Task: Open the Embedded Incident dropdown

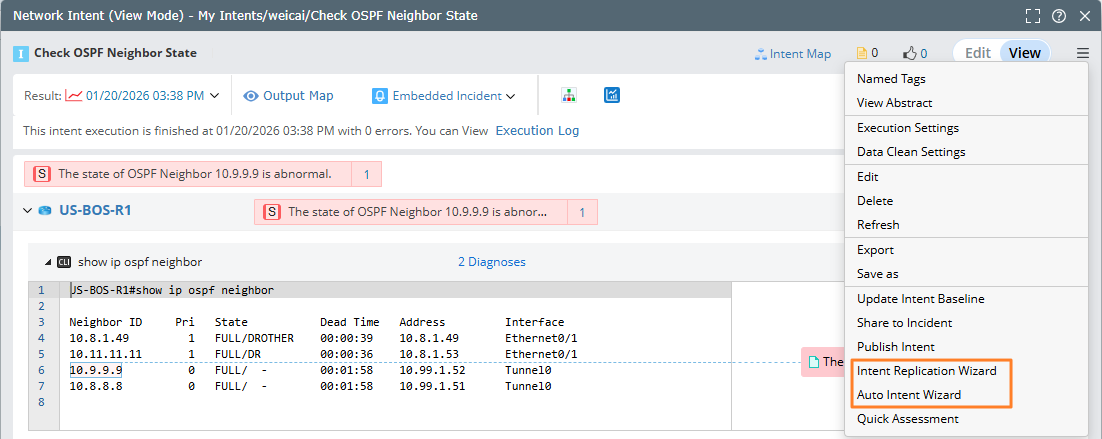Action: coord(444,96)
